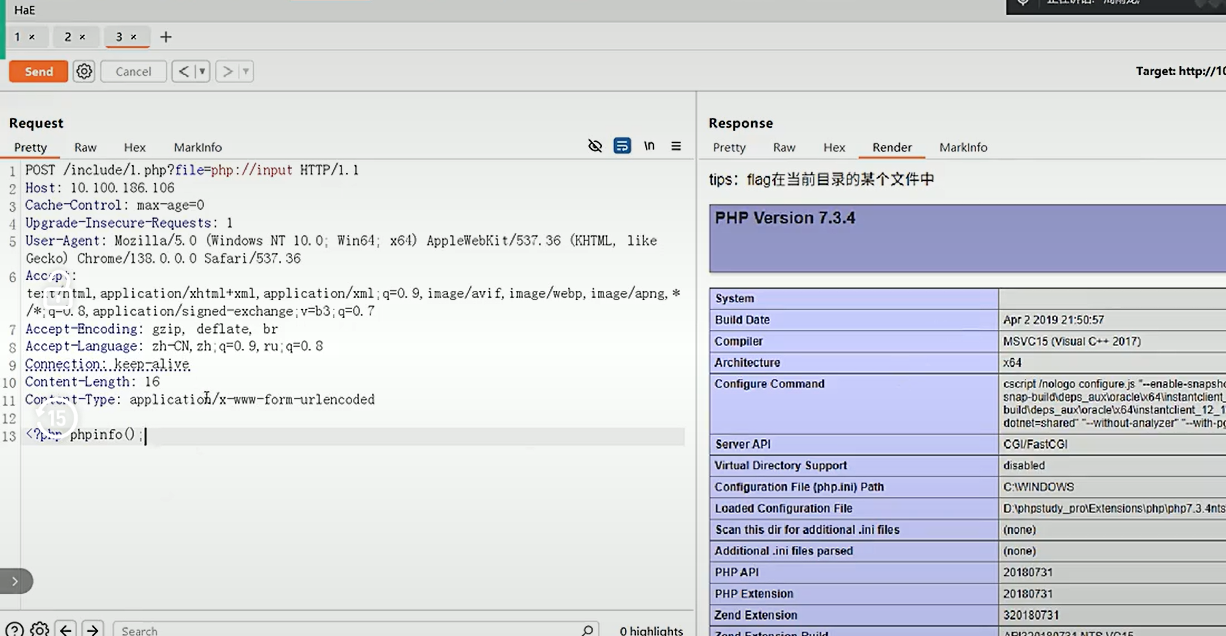
Task: Open Repeater settings gear icon
Action: click(84, 71)
